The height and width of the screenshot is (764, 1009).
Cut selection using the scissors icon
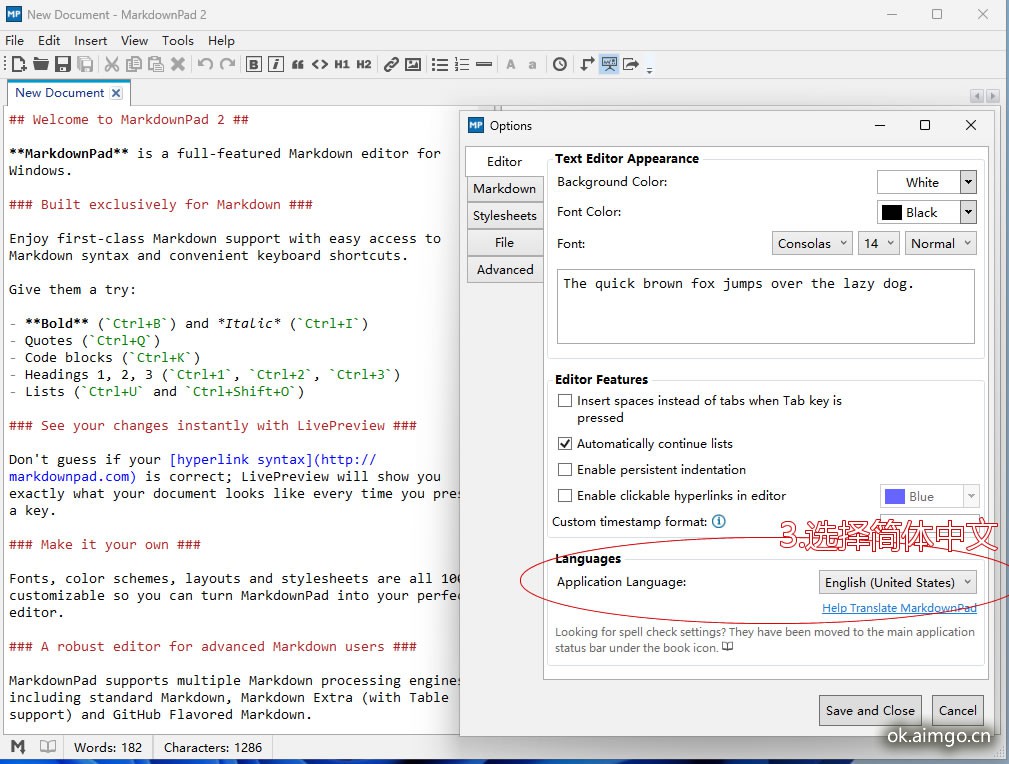(112, 64)
